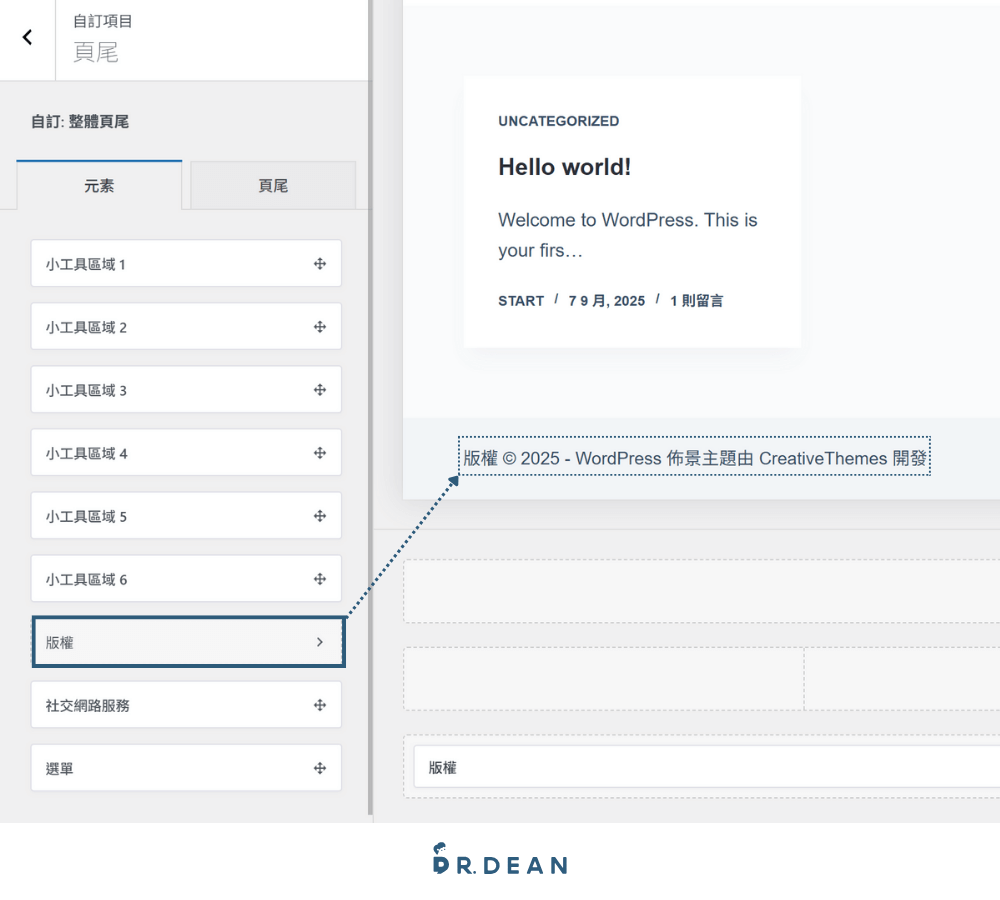Click the DR. DEAN logo
This screenshot has height=900, width=1000.
[x=500, y=860]
